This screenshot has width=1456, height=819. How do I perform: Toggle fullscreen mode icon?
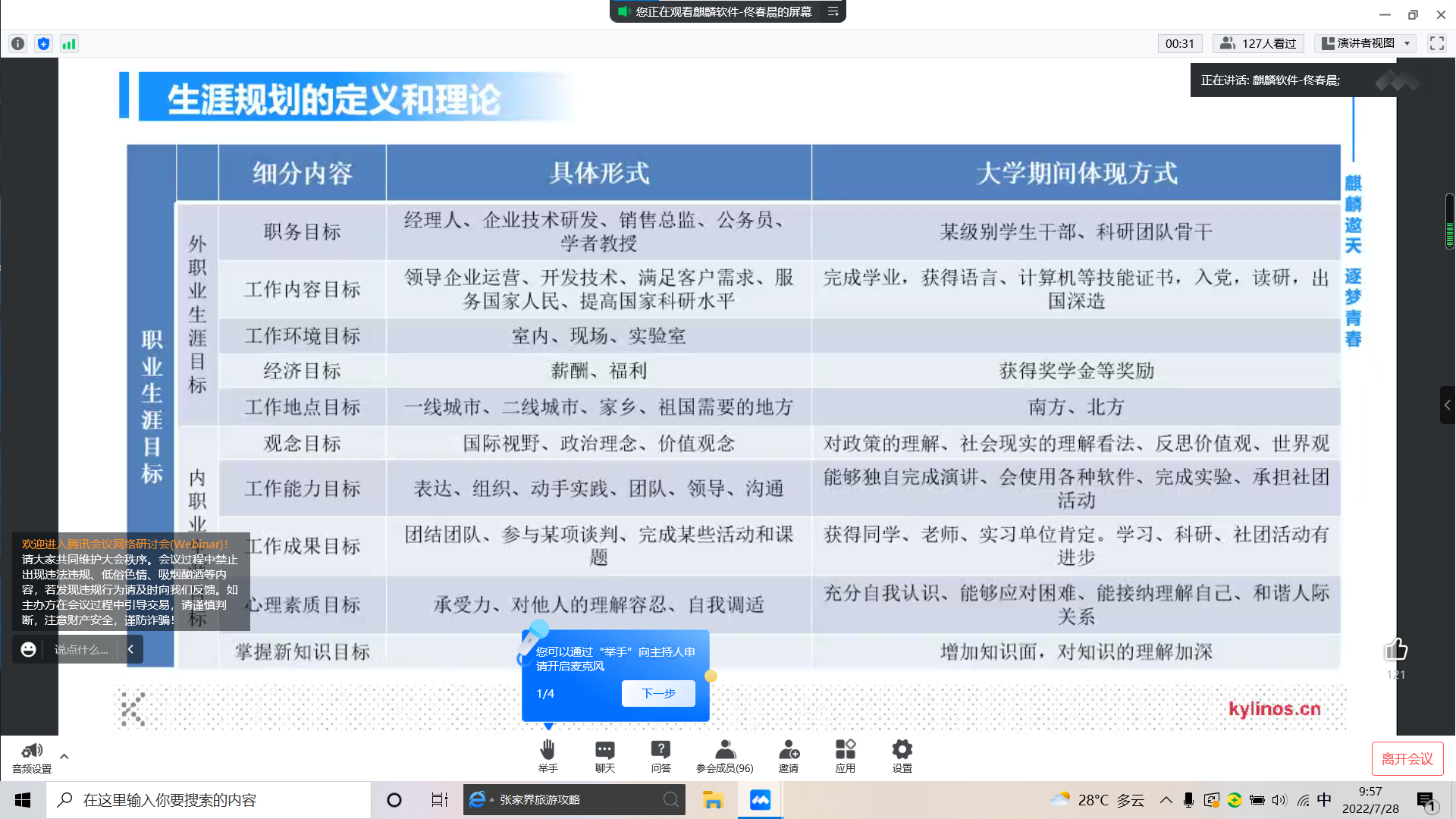point(1436,43)
